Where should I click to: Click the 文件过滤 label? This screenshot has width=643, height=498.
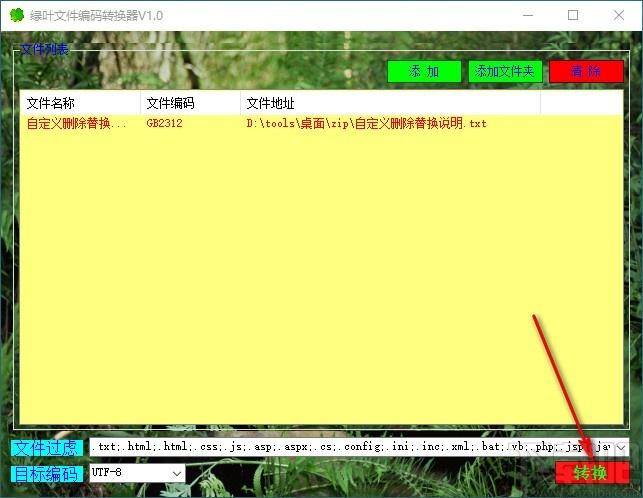(47, 448)
